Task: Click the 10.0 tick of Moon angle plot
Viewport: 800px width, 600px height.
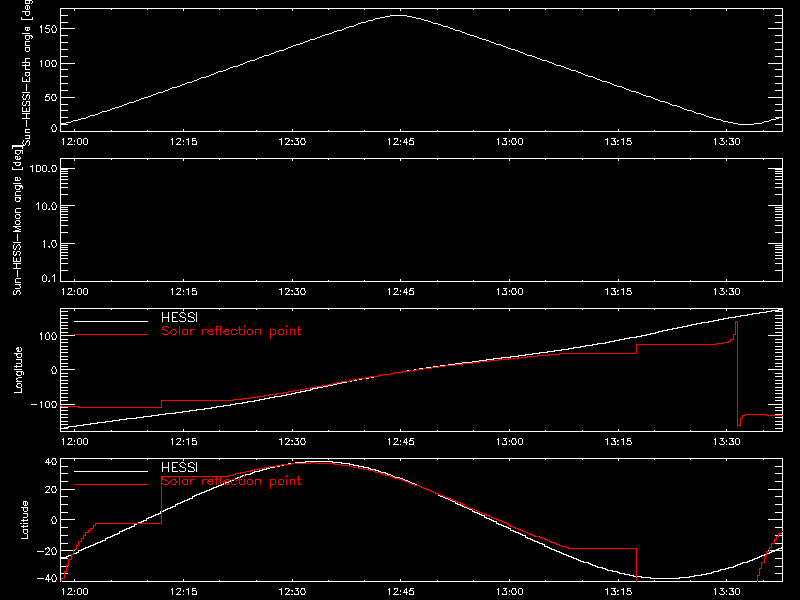Action: tap(46, 207)
